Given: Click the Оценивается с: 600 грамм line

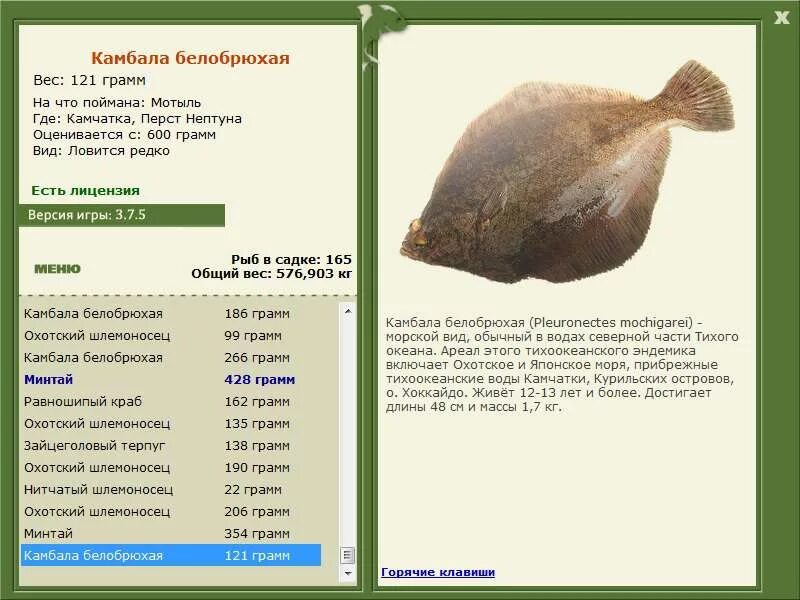Looking at the screenshot, I should click(124, 135).
